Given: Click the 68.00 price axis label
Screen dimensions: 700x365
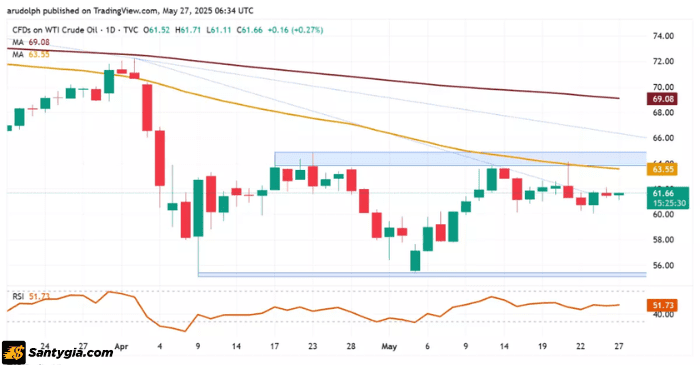Looking at the screenshot, I should click(663, 112).
